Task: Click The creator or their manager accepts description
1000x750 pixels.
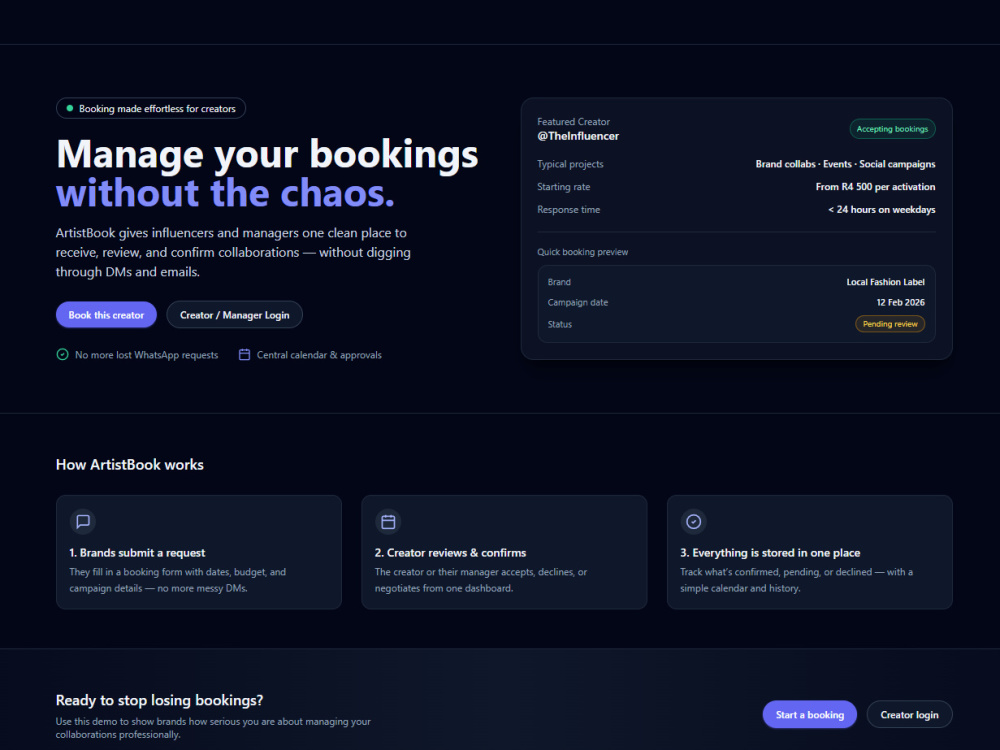Action: [x=481, y=580]
